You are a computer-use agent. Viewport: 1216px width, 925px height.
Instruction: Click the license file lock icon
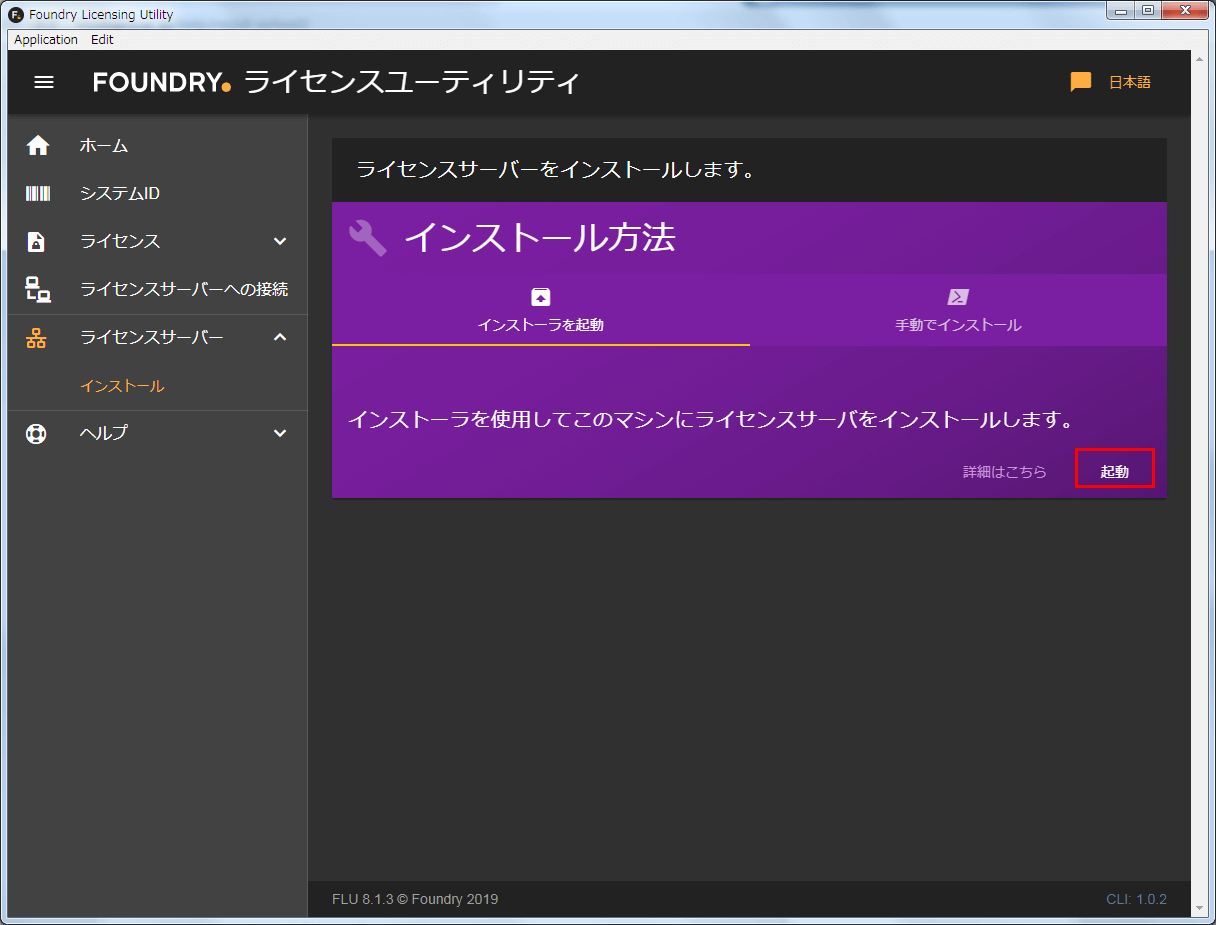pyautogui.click(x=37, y=242)
